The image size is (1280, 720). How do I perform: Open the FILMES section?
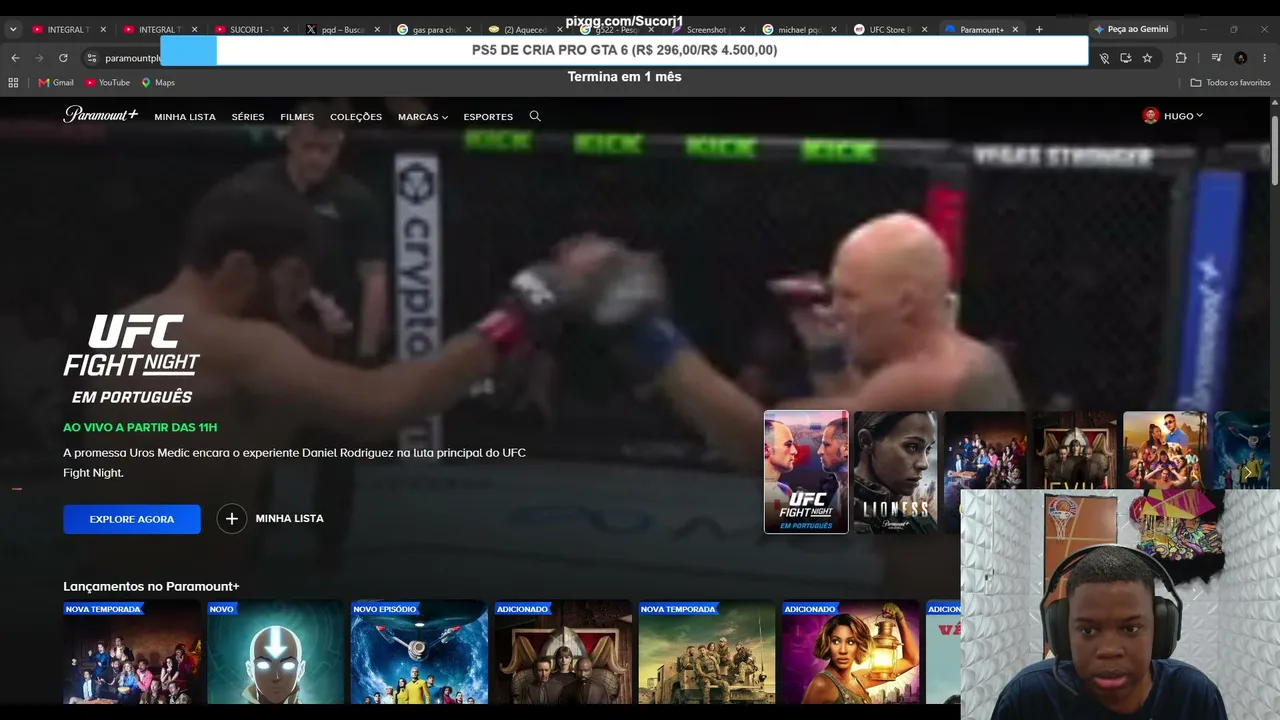[297, 117]
